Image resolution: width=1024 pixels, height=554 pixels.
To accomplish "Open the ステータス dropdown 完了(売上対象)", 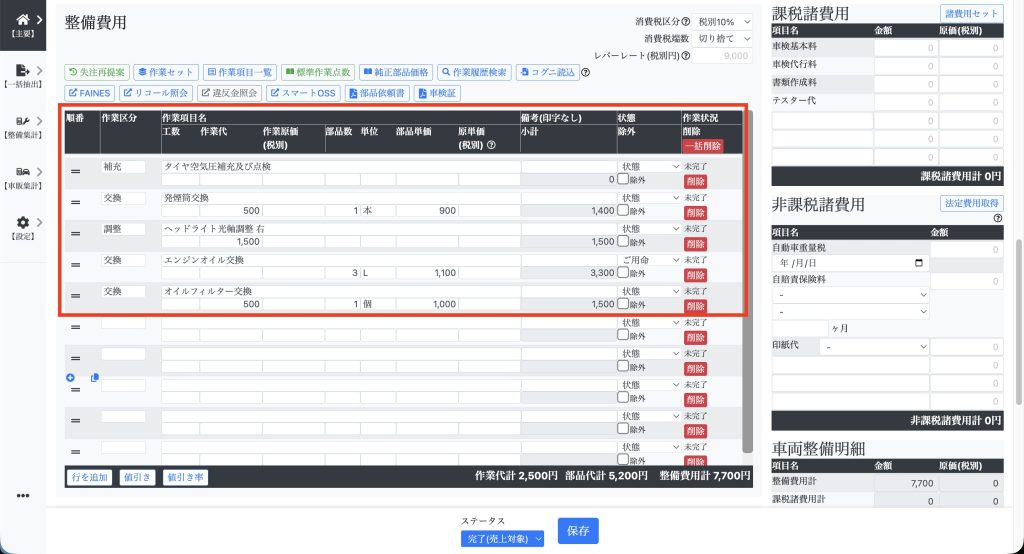I will click(x=503, y=539).
